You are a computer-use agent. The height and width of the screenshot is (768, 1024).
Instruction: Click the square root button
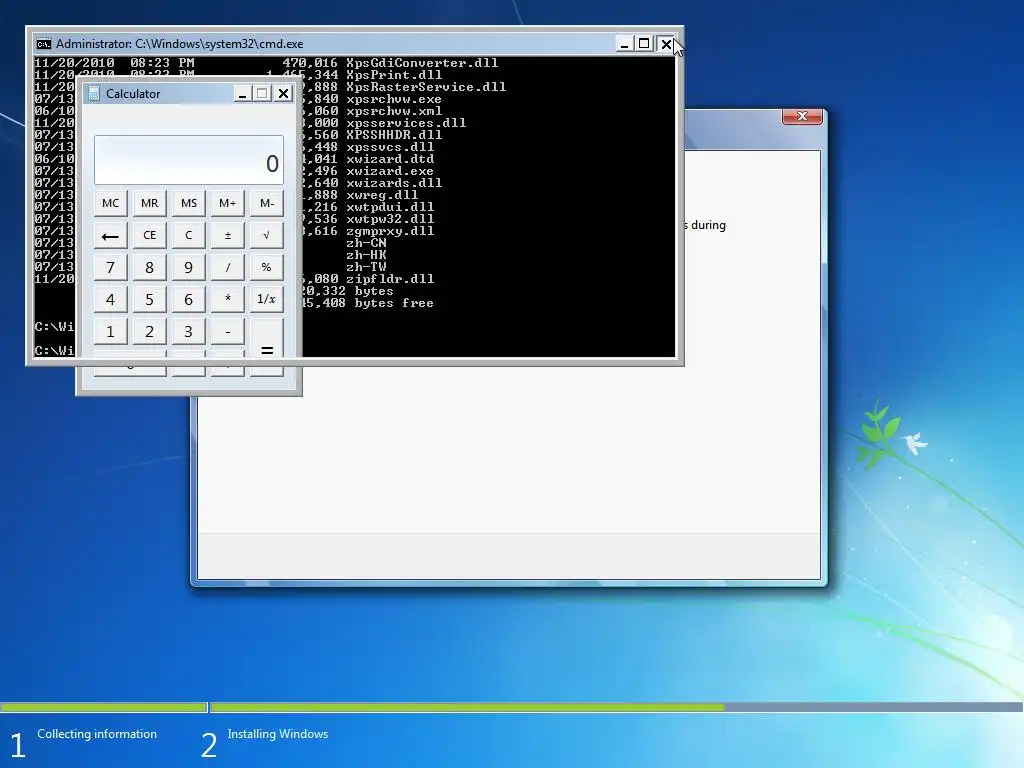pyautogui.click(x=266, y=235)
